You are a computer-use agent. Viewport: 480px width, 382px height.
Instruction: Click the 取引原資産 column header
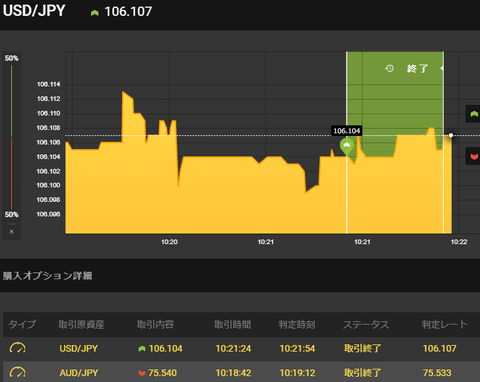point(81,324)
